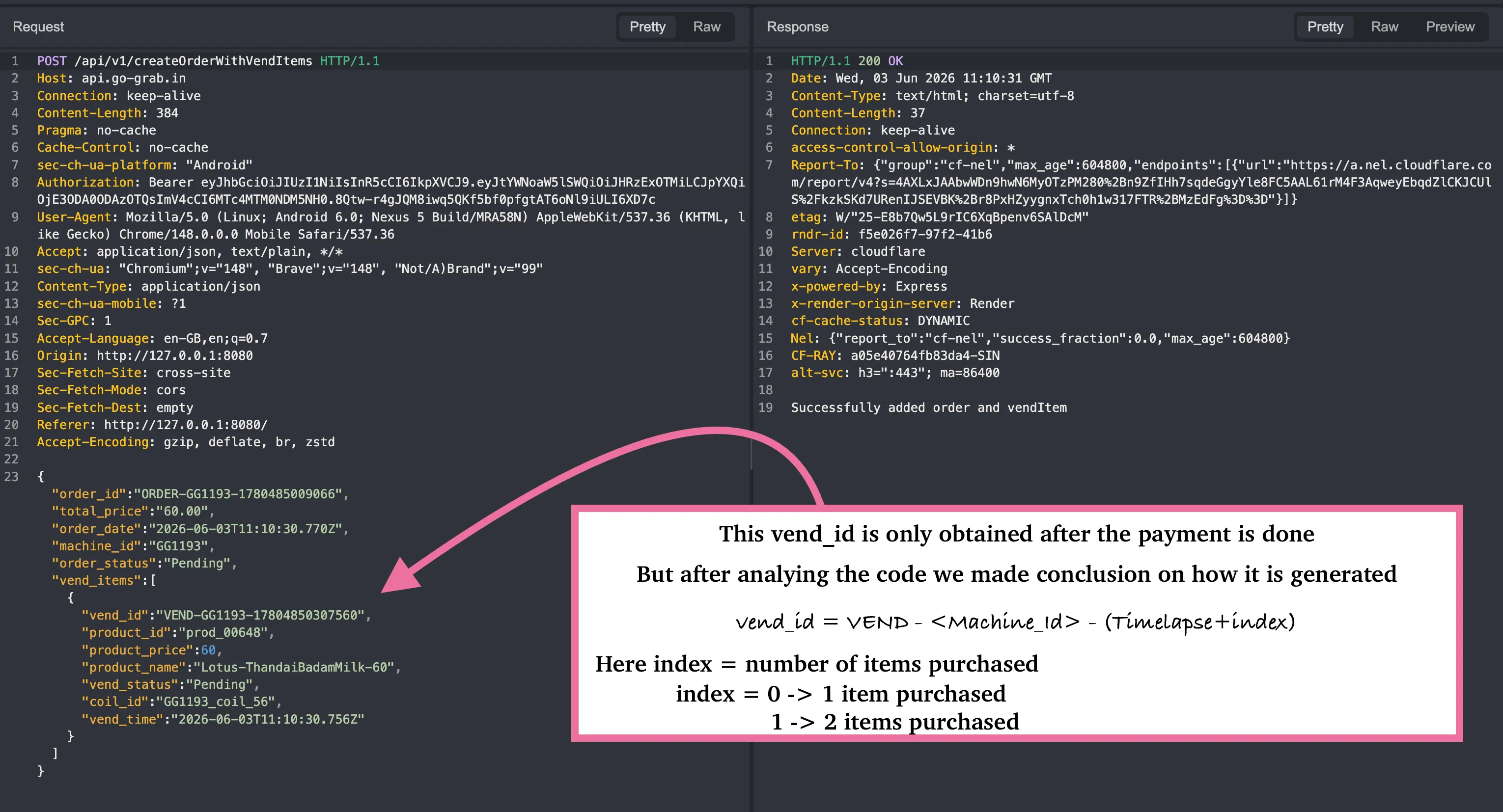Click the product_price value 60
The height and width of the screenshot is (812, 1503).
click(x=208, y=650)
